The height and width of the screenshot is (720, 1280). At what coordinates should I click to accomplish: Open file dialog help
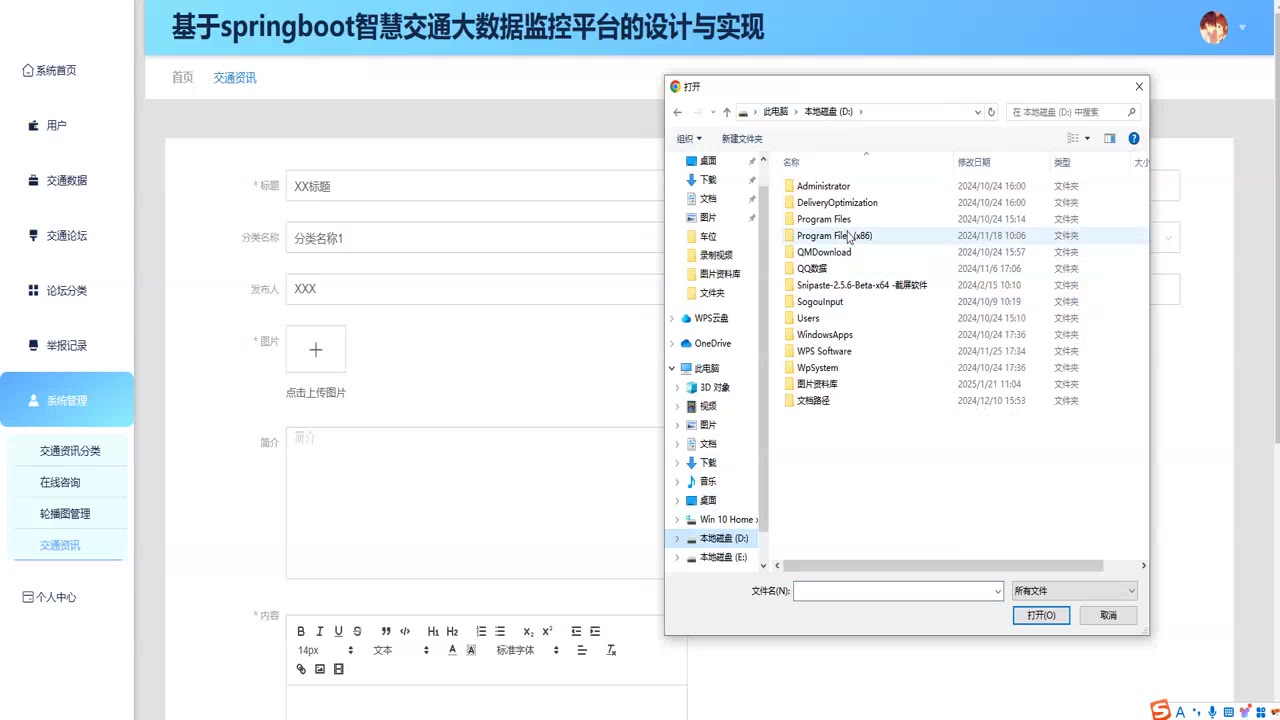point(1134,139)
